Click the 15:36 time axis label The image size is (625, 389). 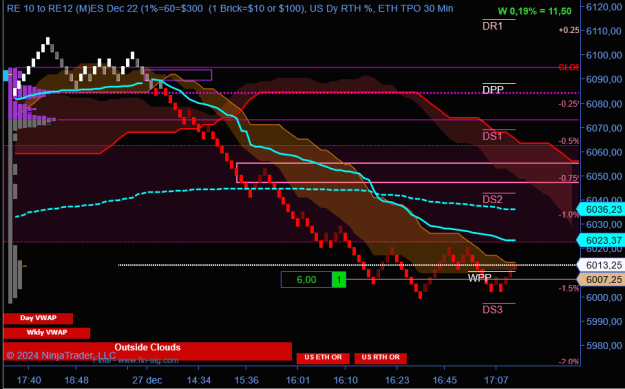(246, 380)
